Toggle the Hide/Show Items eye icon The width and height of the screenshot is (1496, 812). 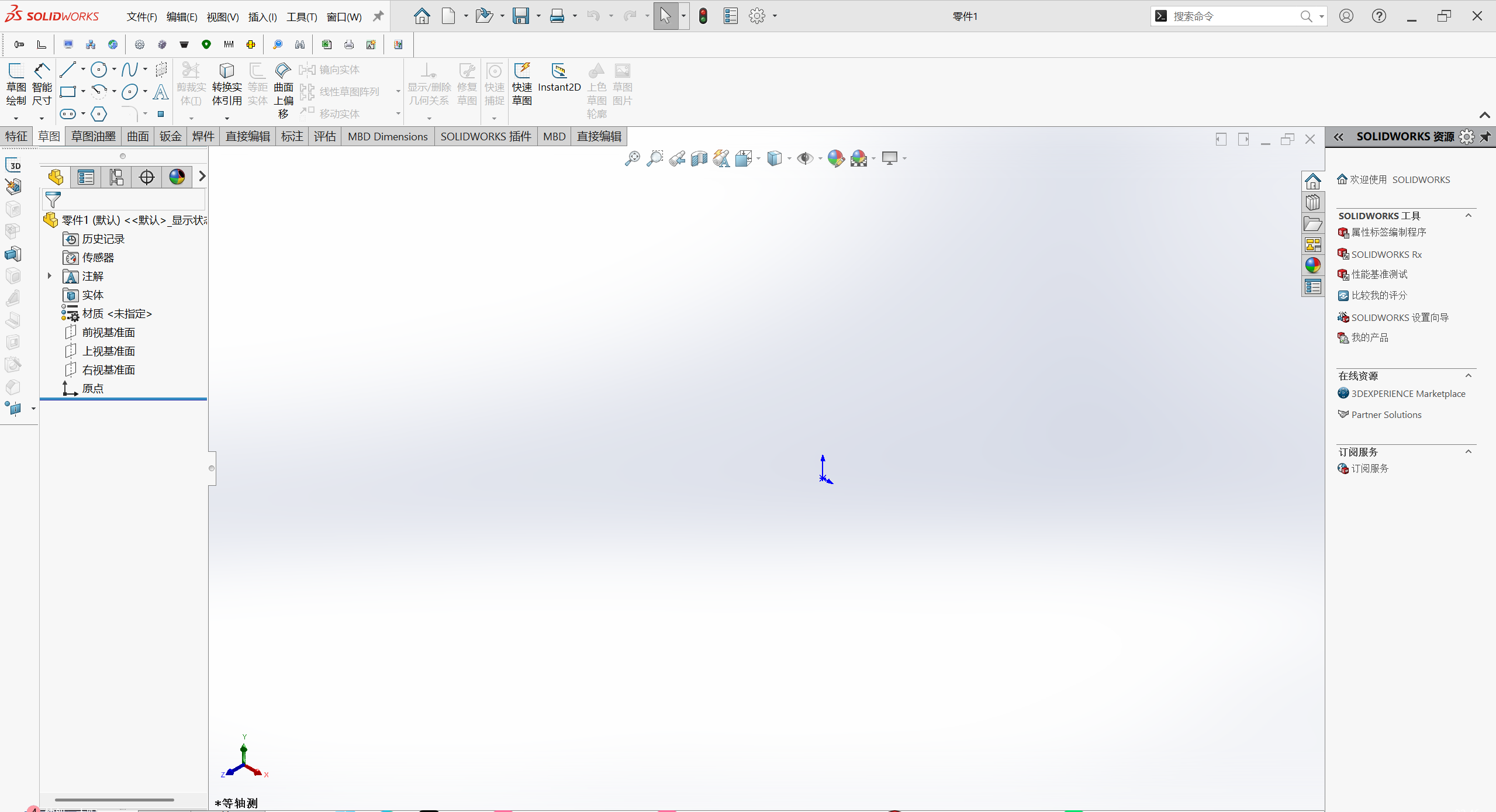pos(805,158)
